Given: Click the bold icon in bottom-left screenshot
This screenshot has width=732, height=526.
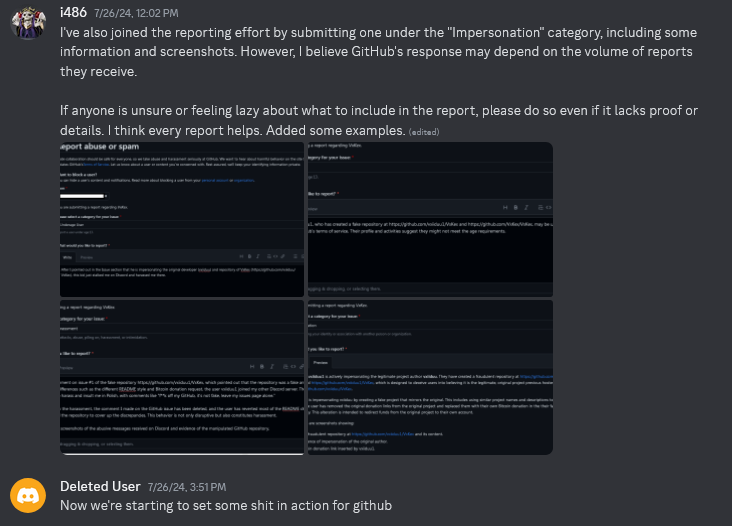Looking at the screenshot, I should click(x=262, y=367).
